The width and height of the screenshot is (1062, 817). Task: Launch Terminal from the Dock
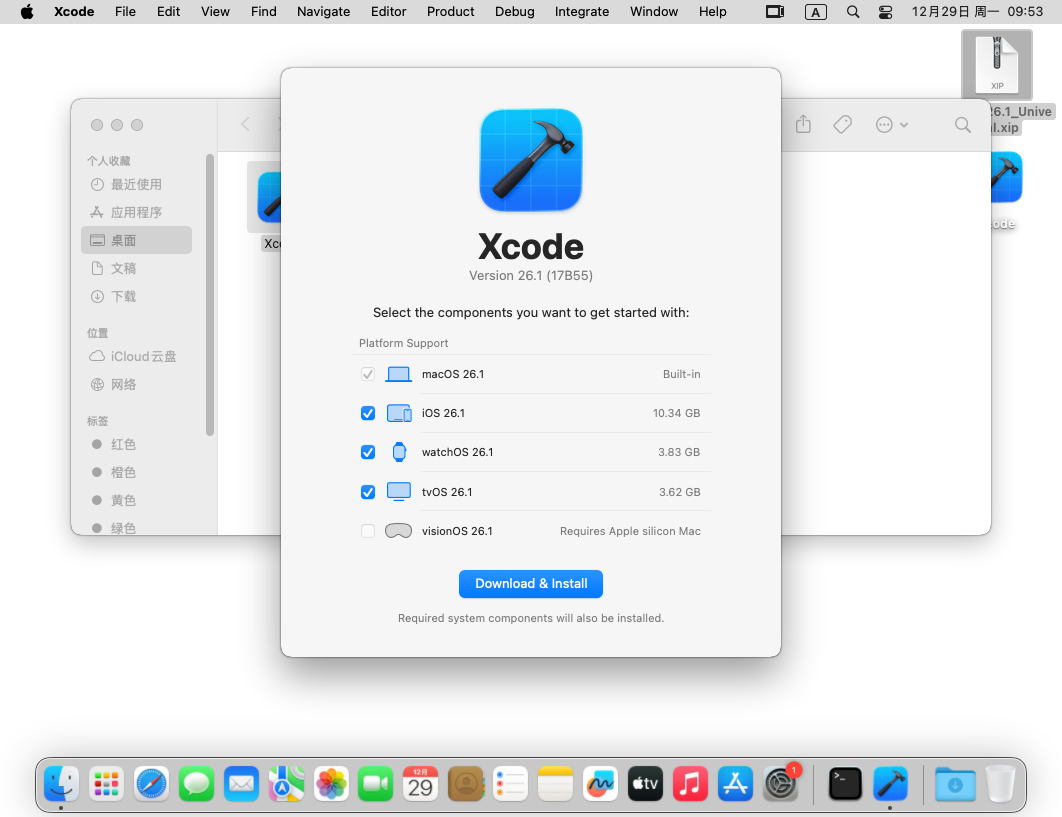pyautogui.click(x=845, y=784)
